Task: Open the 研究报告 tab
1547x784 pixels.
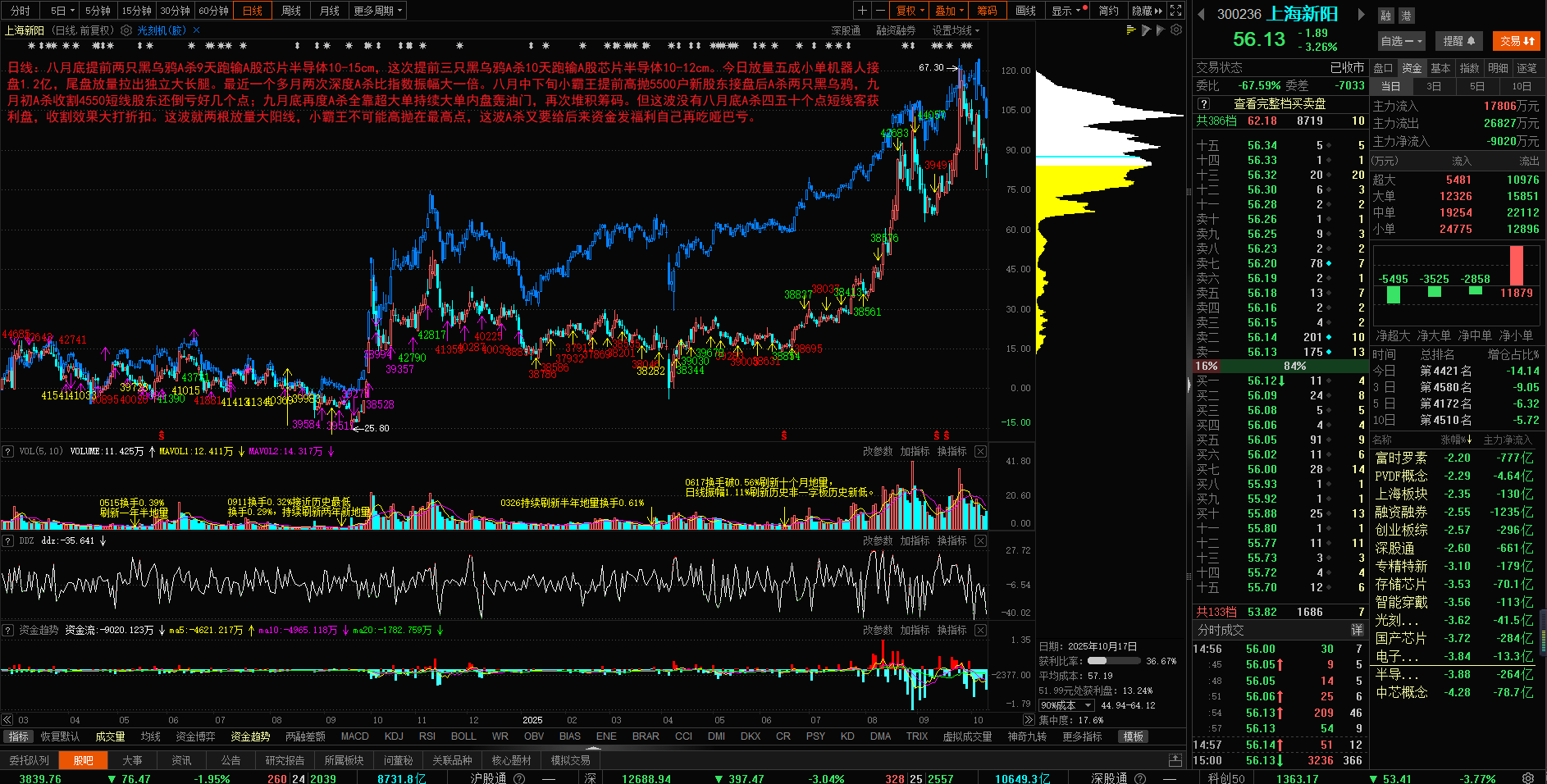Action: tap(285, 760)
